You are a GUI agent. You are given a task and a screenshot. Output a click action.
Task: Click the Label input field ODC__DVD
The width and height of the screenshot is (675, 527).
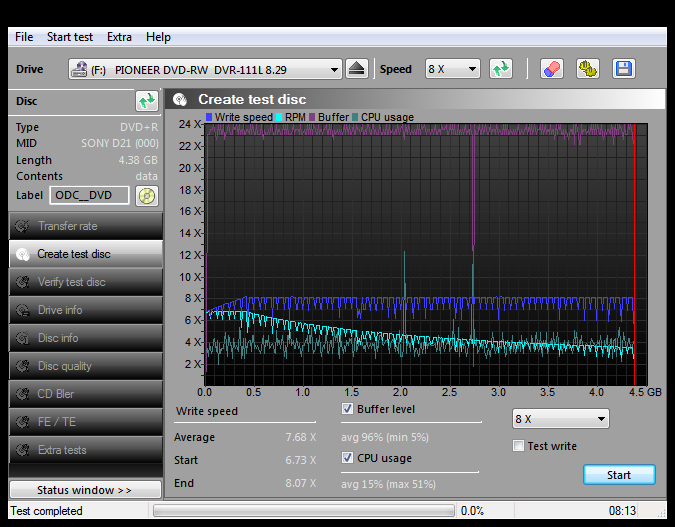pos(90,195)
